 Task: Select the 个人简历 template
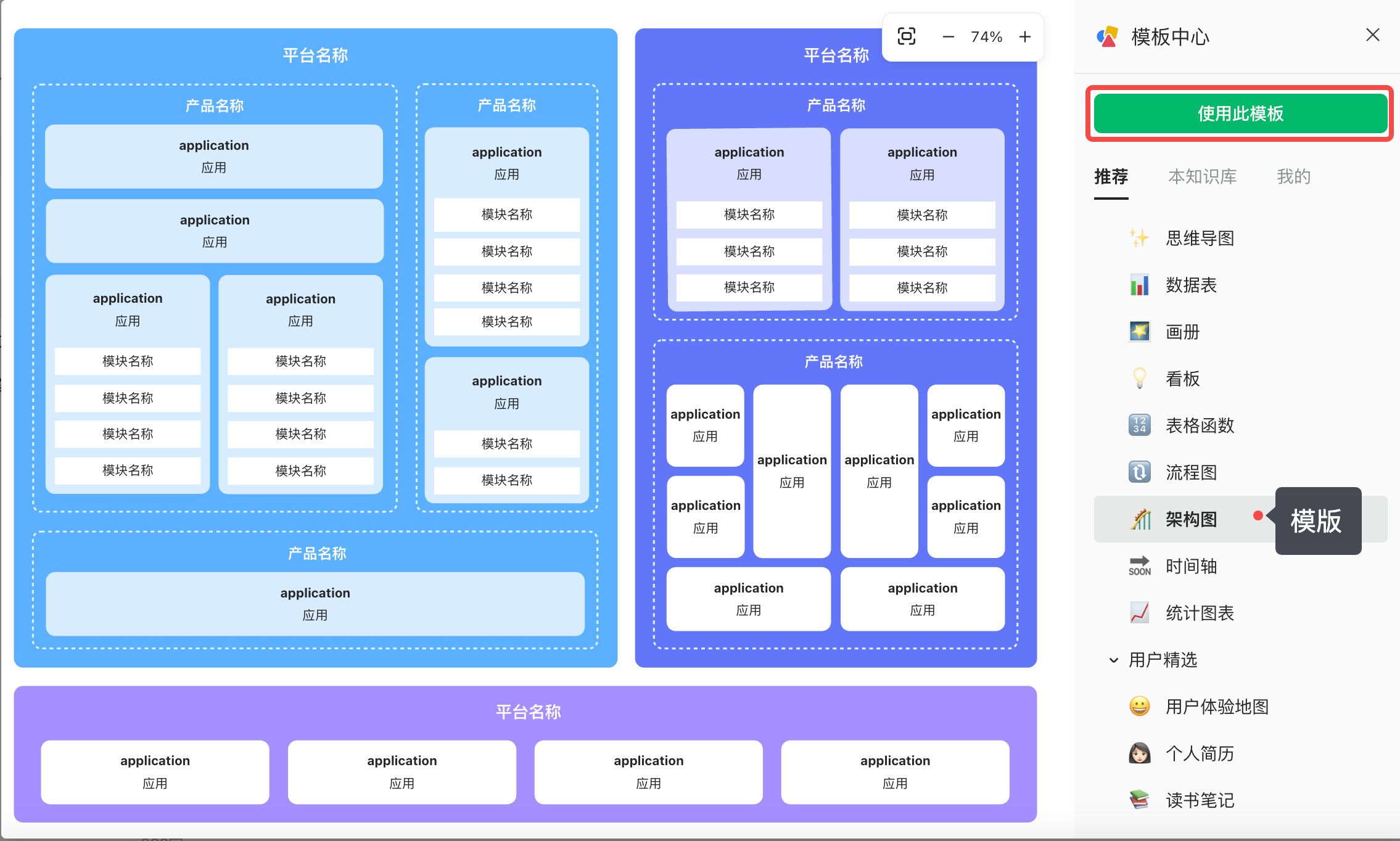[x=1199, y=753]
